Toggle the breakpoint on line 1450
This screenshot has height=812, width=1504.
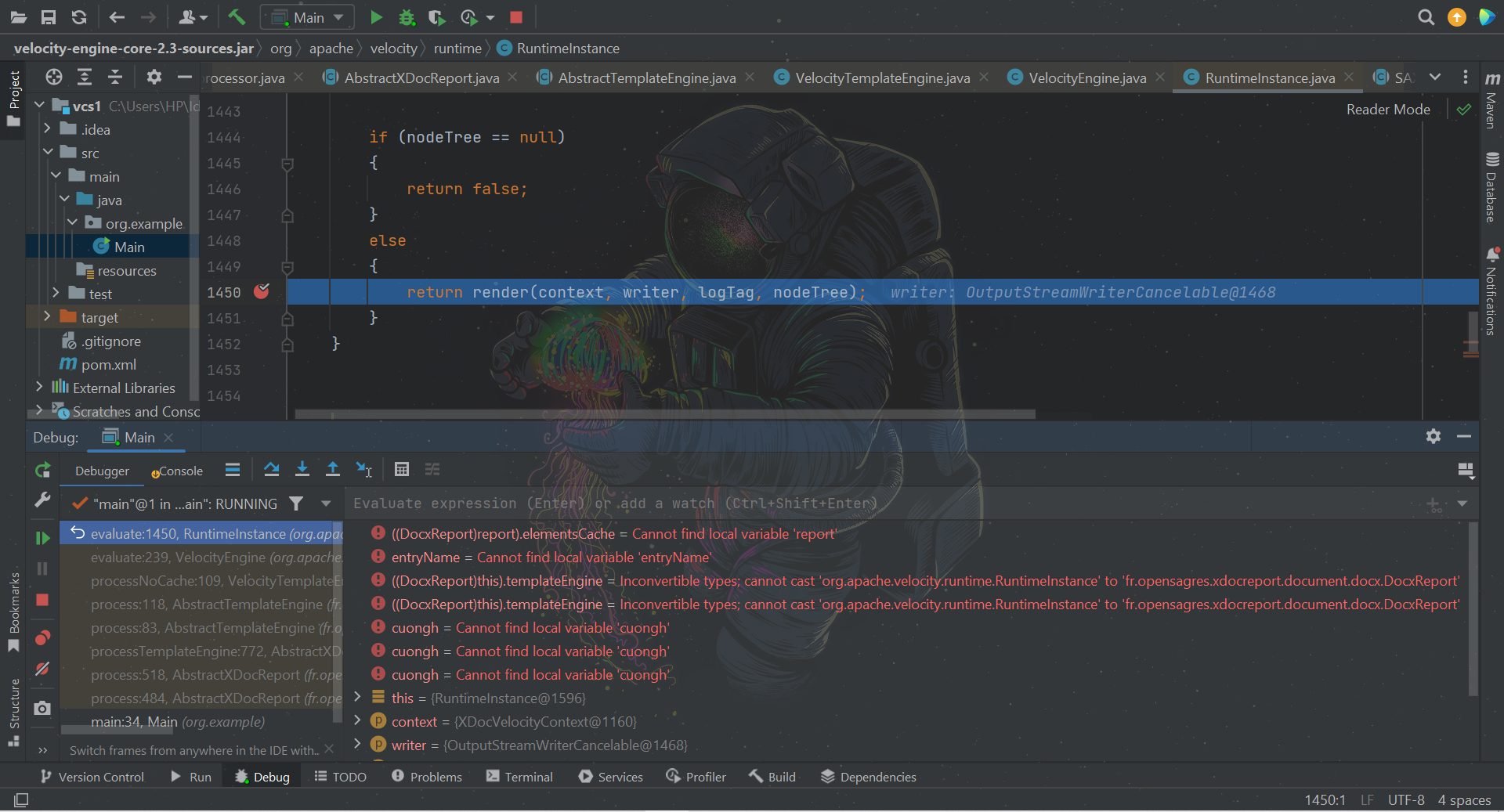[262, 291]
